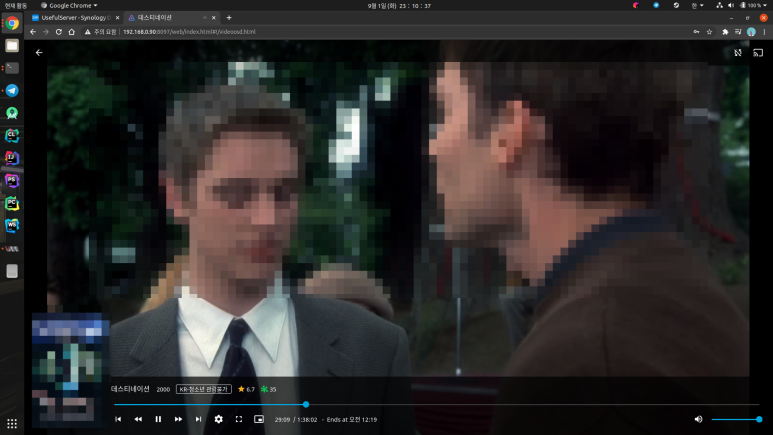Open the browser home page

coord(71,32)
